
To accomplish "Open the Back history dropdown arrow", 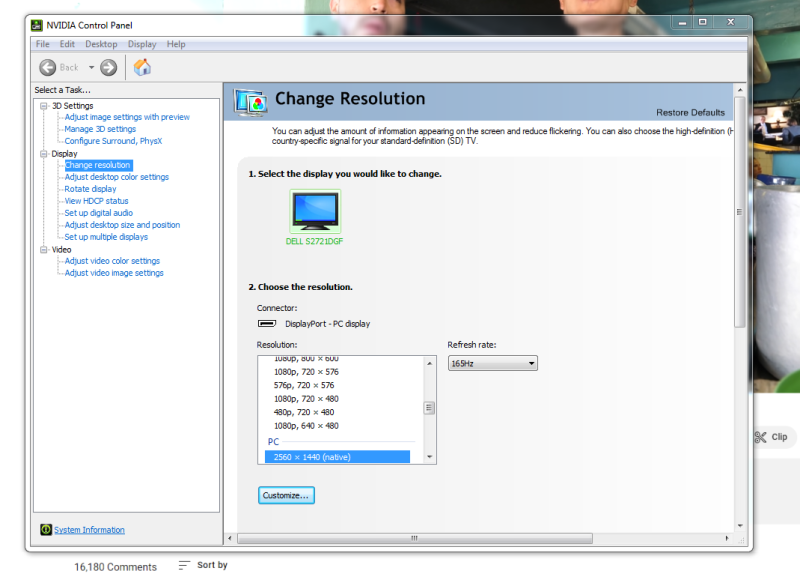I will click(91, 67).
